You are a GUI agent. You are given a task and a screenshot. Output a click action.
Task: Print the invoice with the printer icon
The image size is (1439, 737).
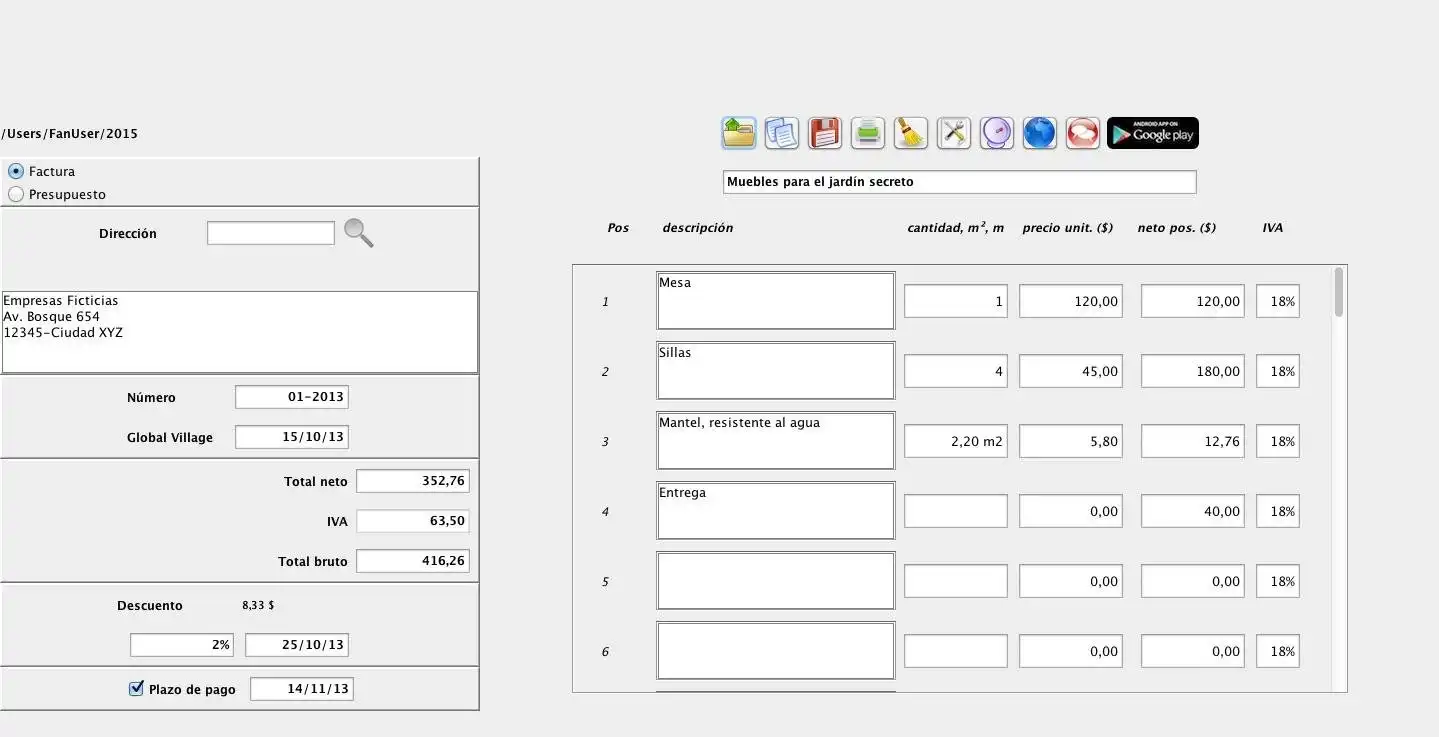868,133
